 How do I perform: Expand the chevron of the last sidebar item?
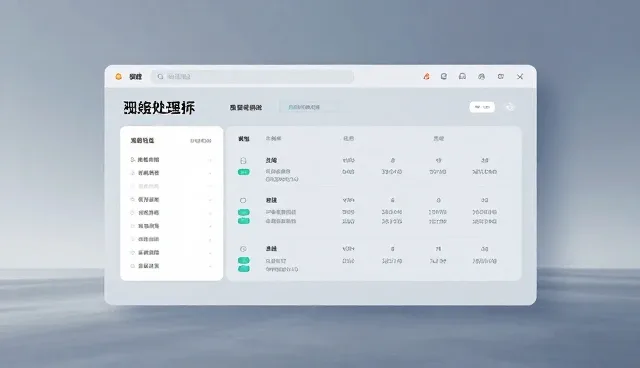(210, 266)
